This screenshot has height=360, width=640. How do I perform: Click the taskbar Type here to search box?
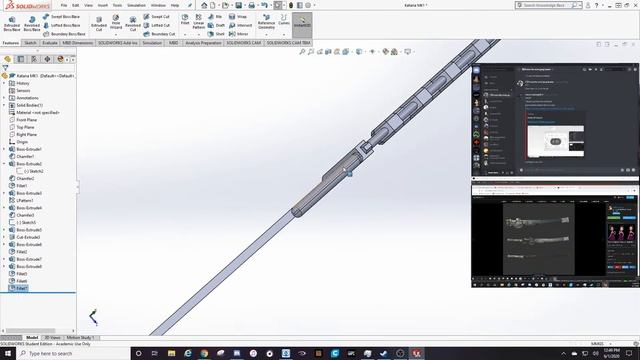tap(73, 353)
